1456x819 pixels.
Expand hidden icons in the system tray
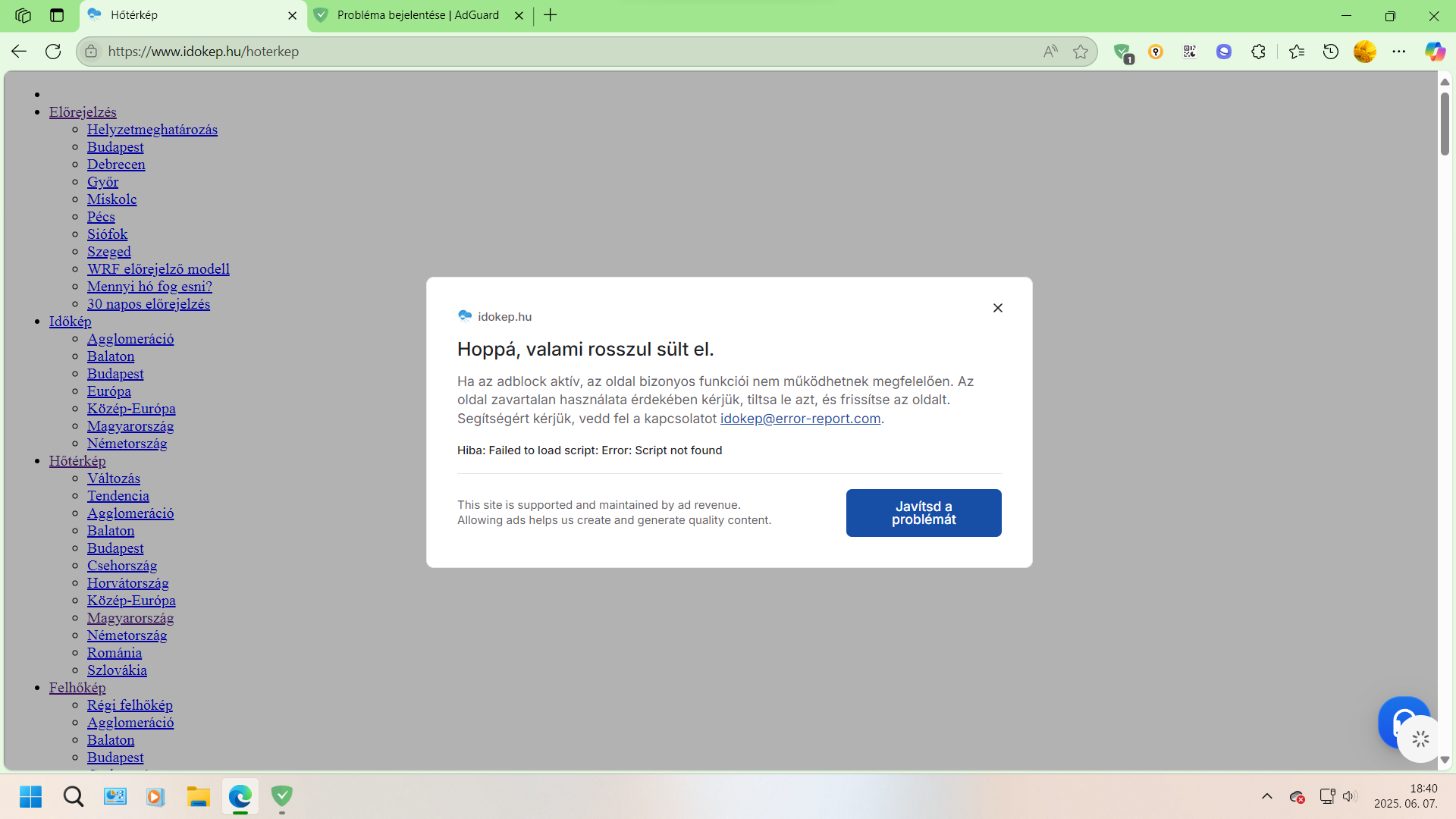pos(1267,797)
